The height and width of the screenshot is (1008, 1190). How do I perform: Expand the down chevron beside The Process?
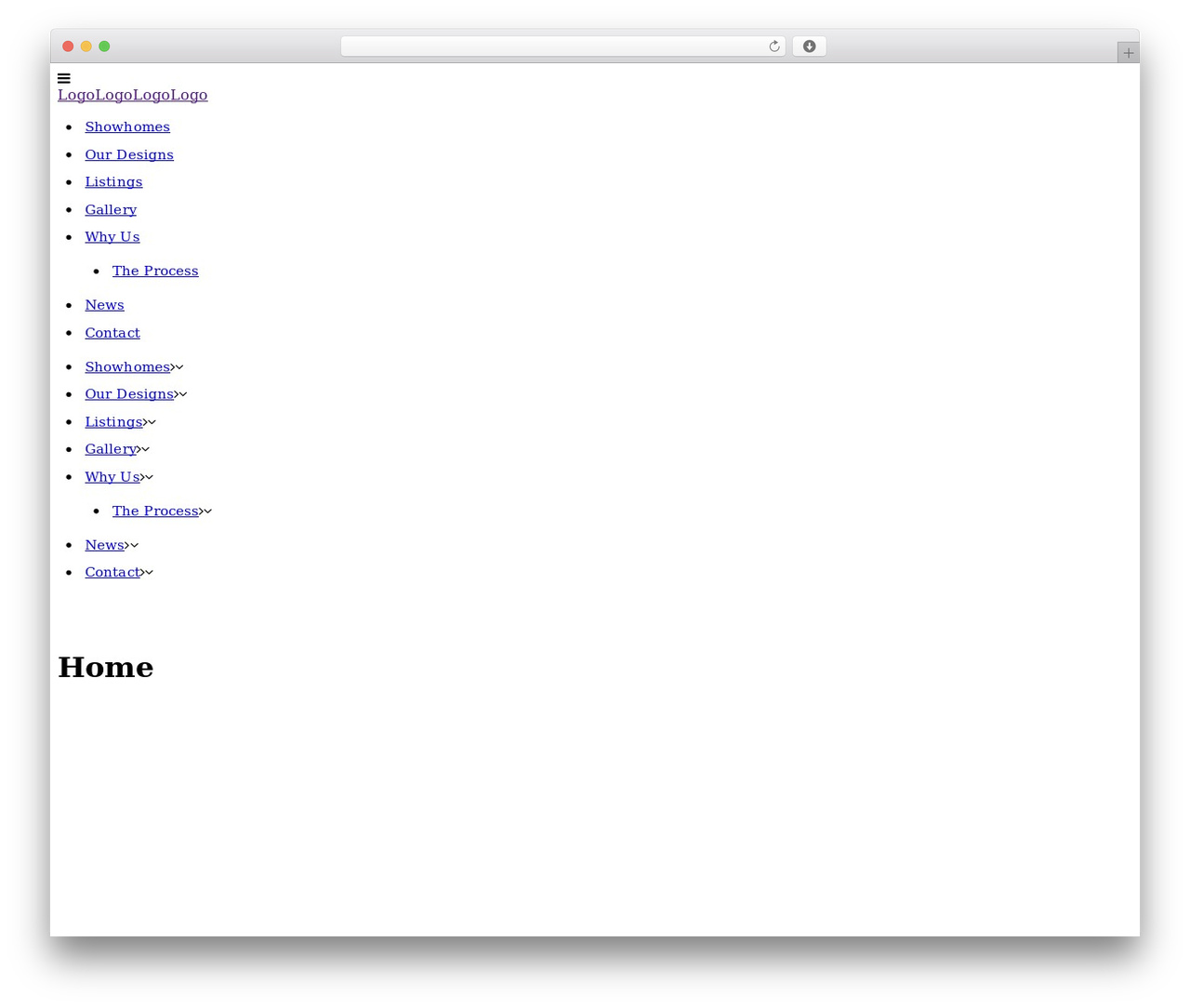tap(208, 511)
